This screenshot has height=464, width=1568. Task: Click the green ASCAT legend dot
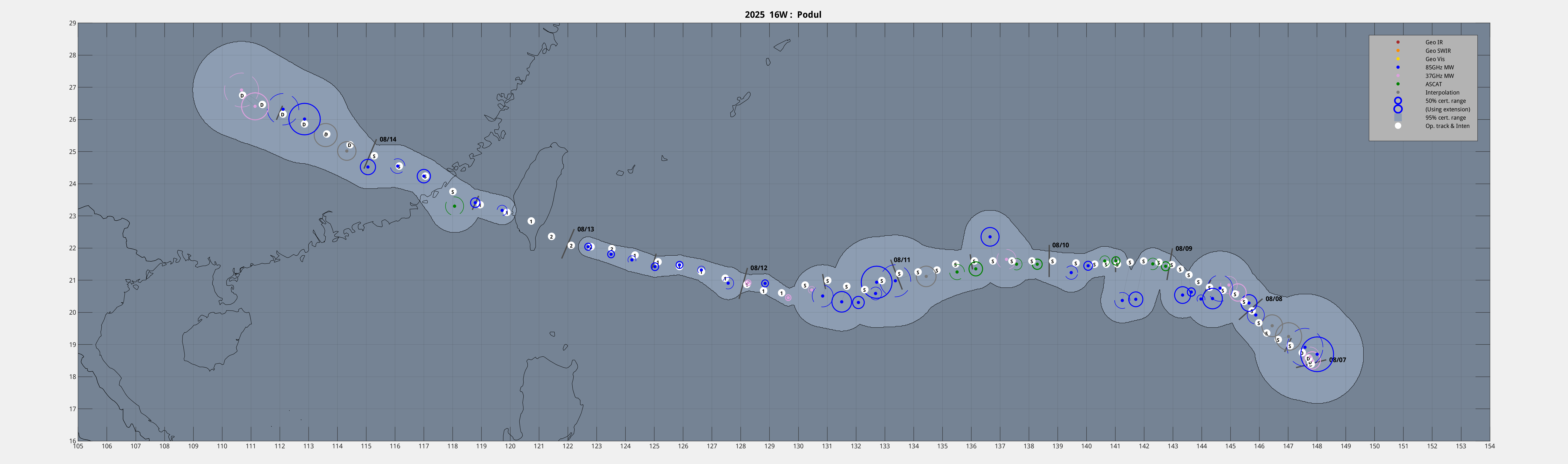click(x=1398, y=84)
